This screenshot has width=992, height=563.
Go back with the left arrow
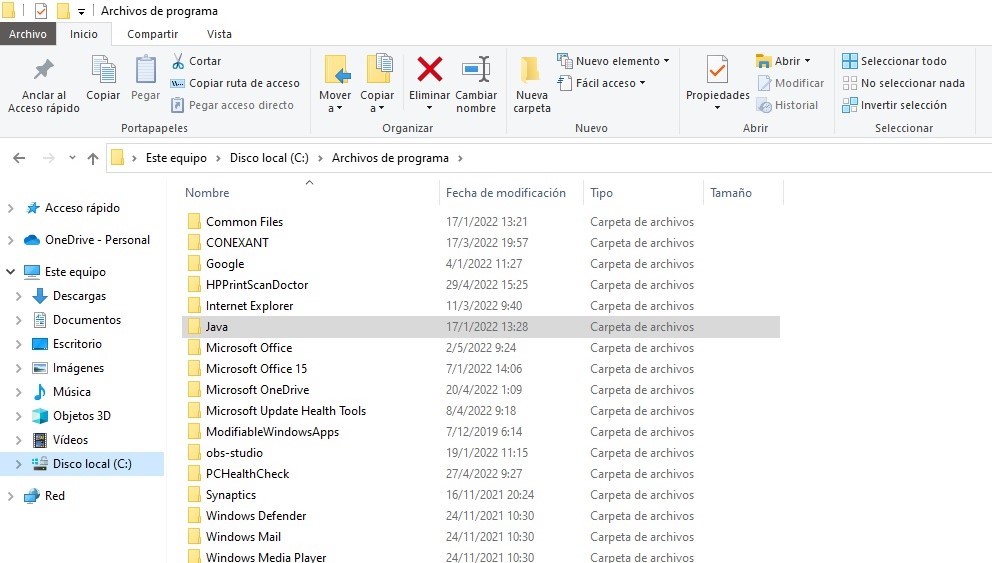coord(19,158)
